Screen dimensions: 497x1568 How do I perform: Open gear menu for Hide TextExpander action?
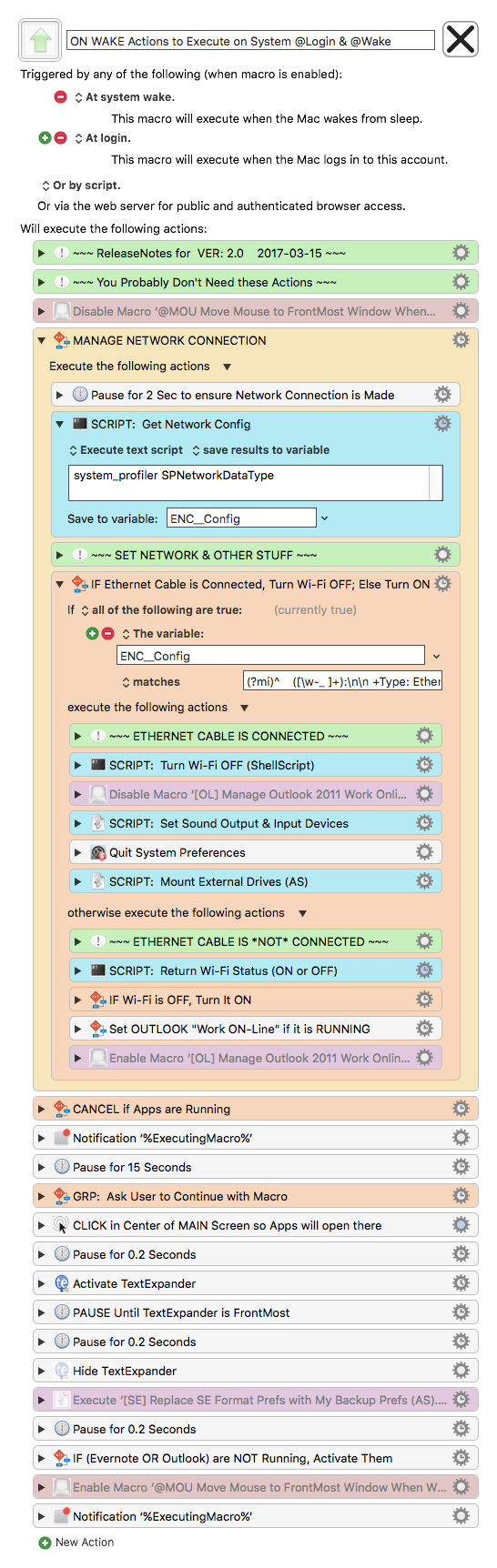click(461, 1371)
